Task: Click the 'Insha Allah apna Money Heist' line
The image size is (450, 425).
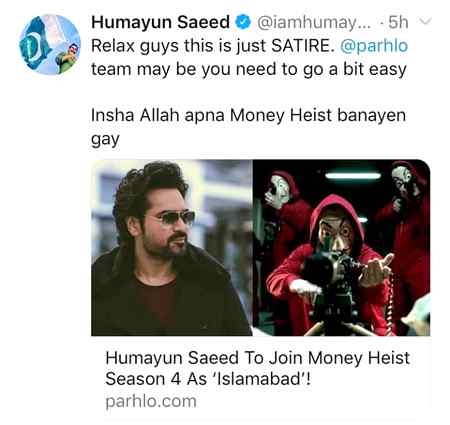Action: [x=249, y=116]
